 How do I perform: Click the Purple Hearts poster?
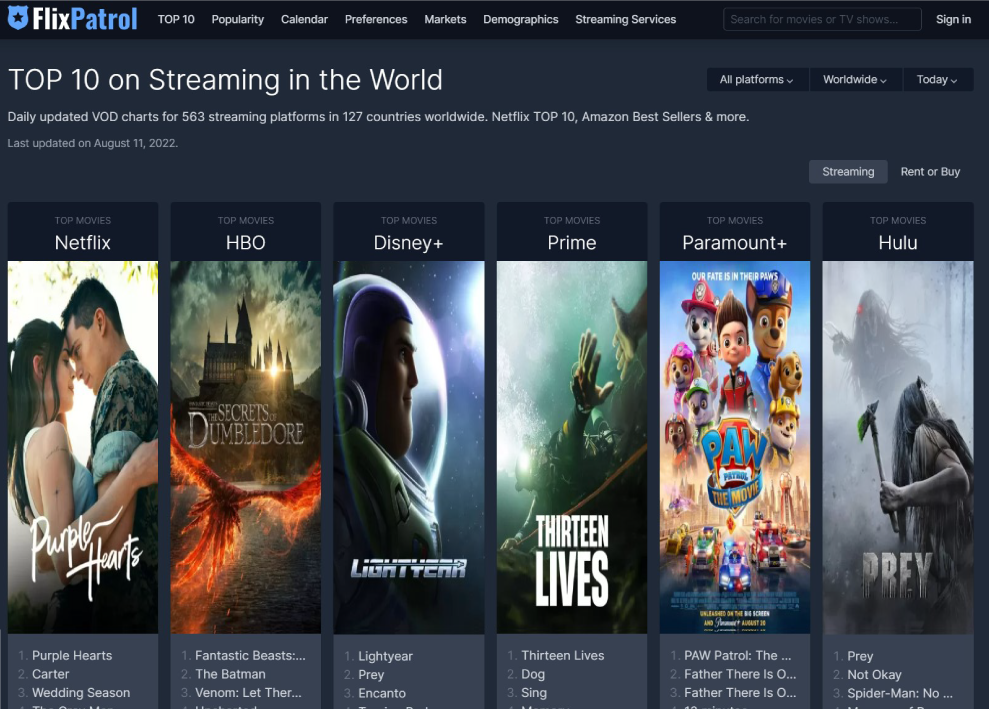[x=83, y=447]
